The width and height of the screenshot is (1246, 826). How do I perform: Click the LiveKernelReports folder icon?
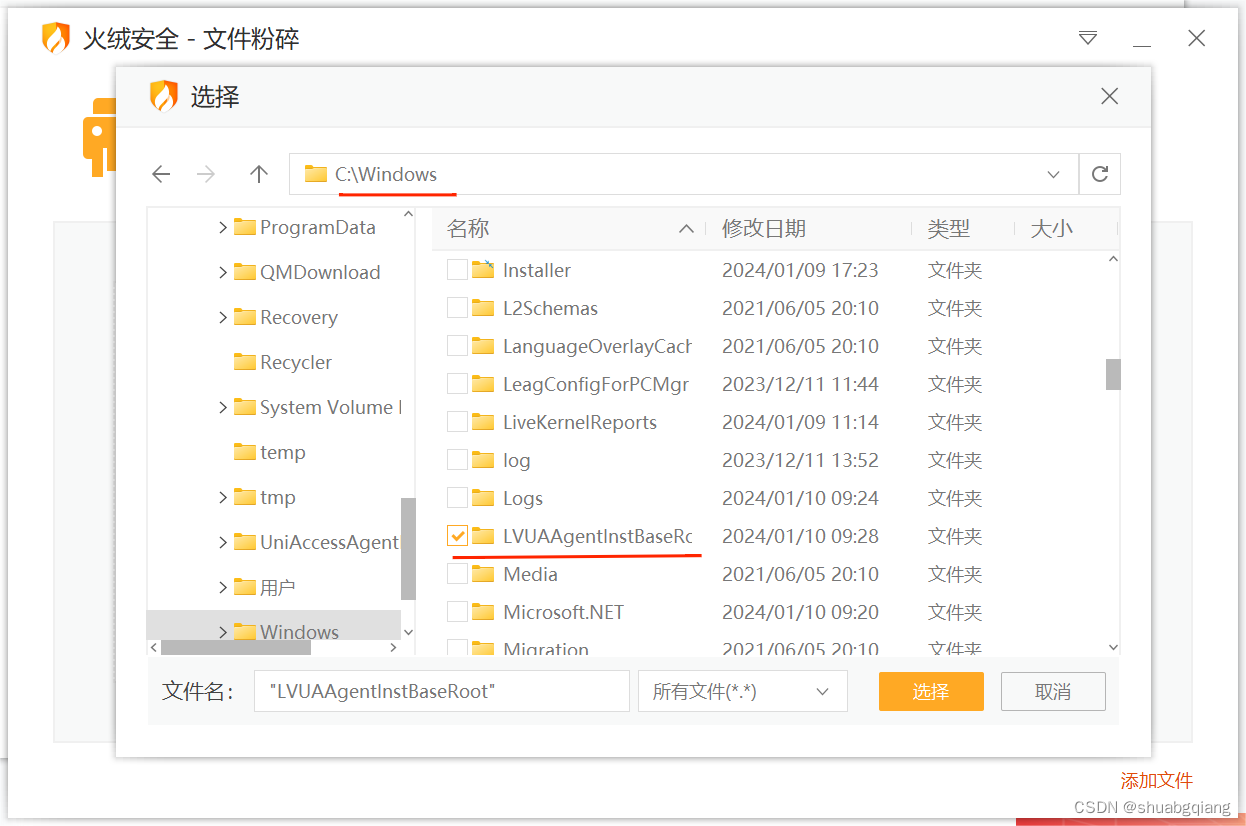pyautogui.click(x=483, y=422)
